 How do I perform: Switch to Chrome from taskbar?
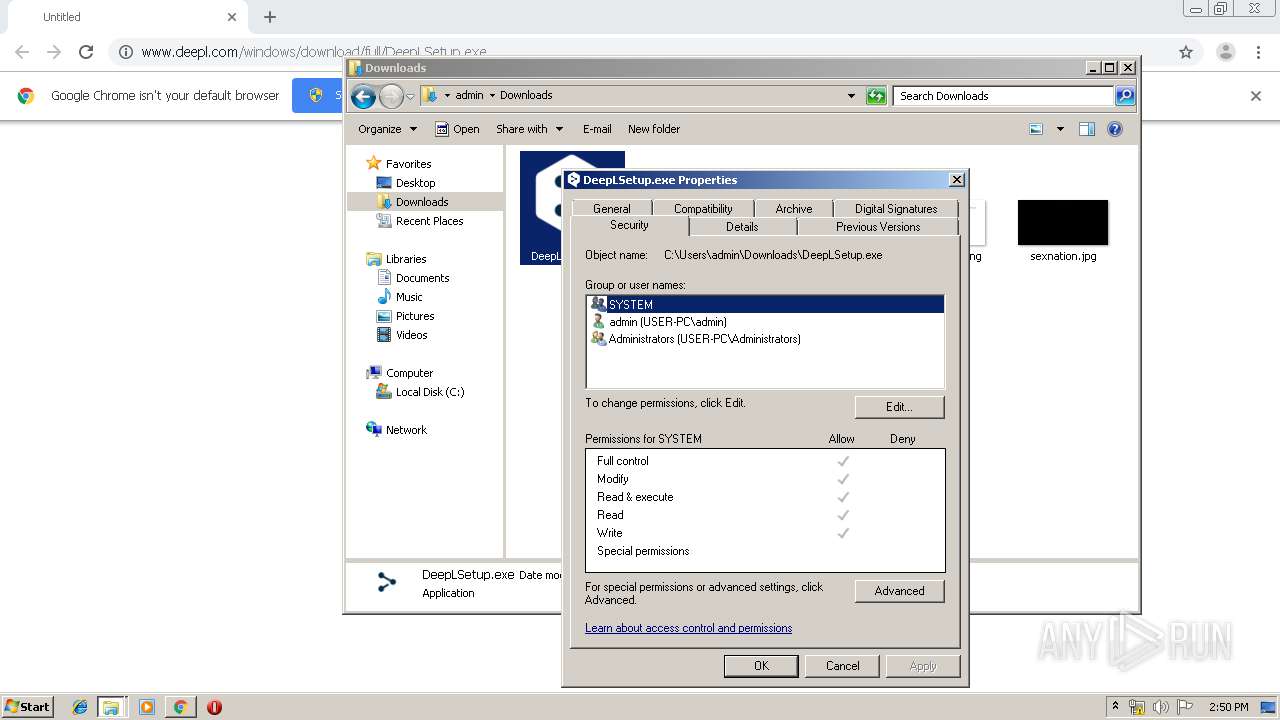(180, 707)
